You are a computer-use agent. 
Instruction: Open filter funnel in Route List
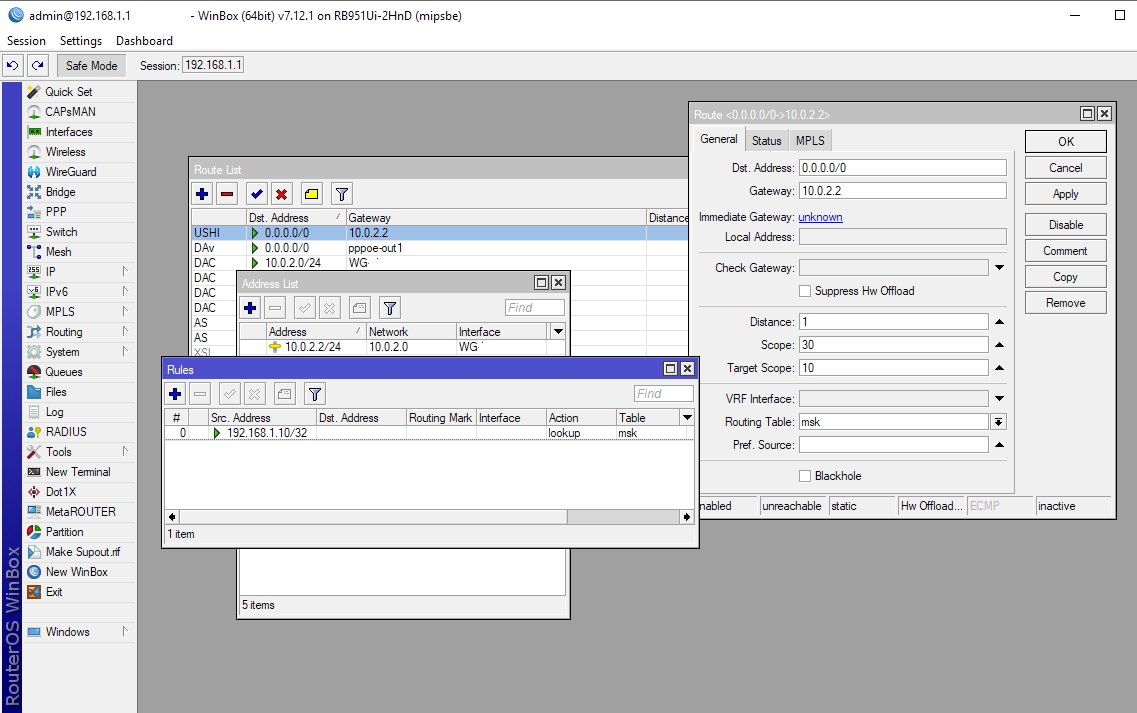click(x=342, y=194)
